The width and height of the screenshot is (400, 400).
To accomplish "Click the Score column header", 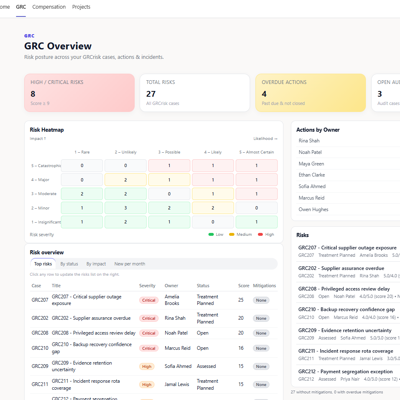I will 244,286.
